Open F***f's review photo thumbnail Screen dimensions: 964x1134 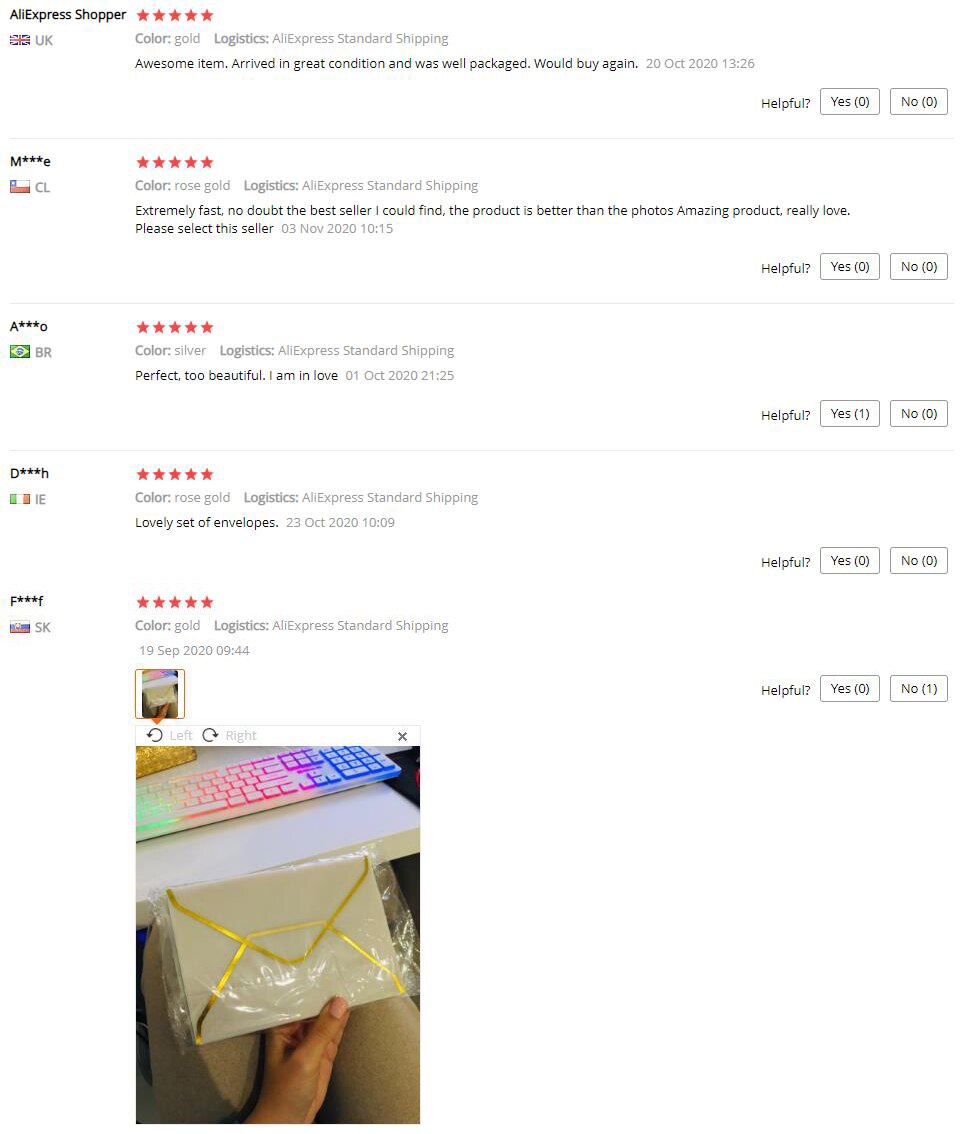coord(160,694)
